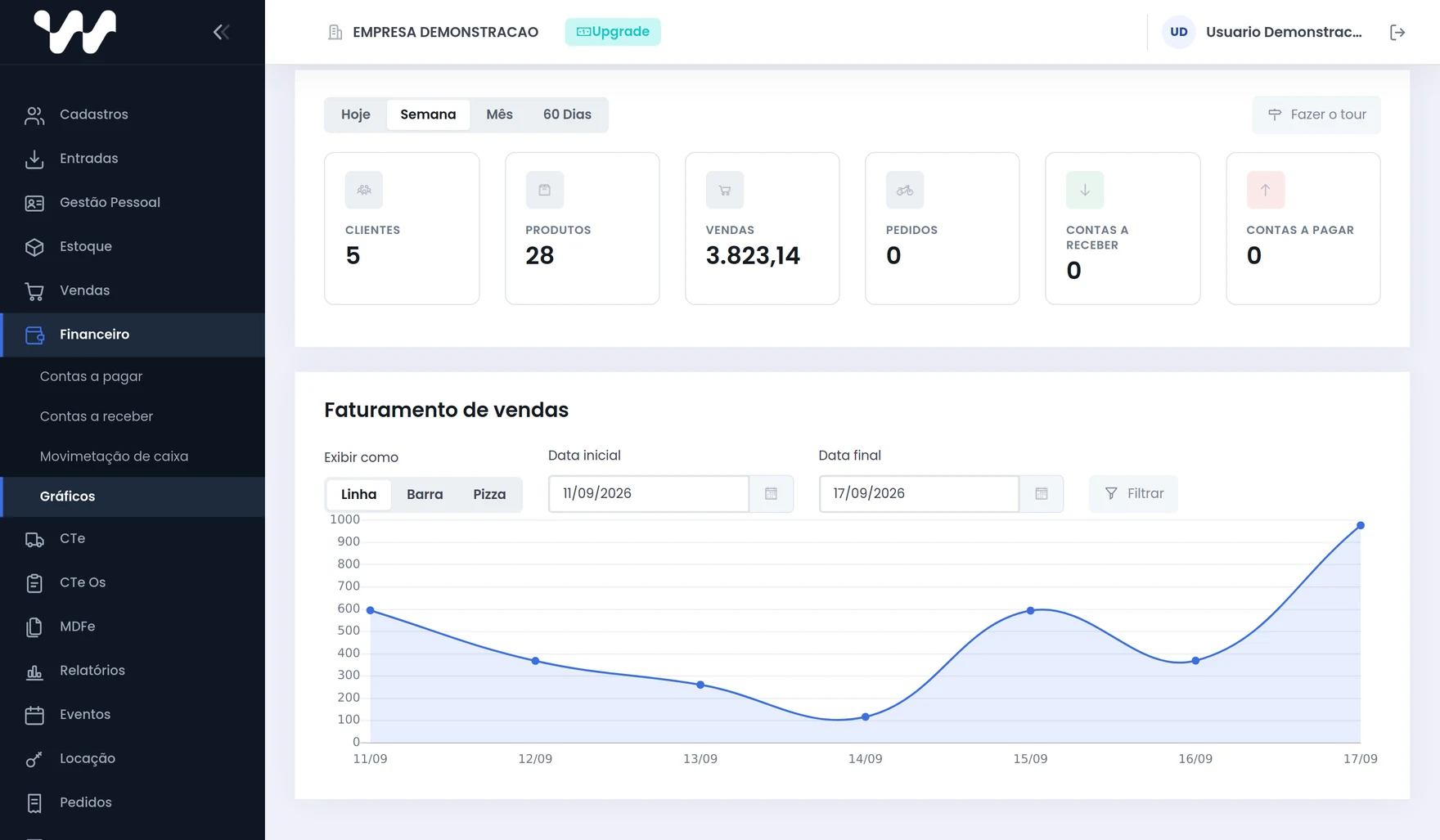This screenshot has height=840, width=1440.
Task: Click the Estoque box icon
Action: (34, 247)
